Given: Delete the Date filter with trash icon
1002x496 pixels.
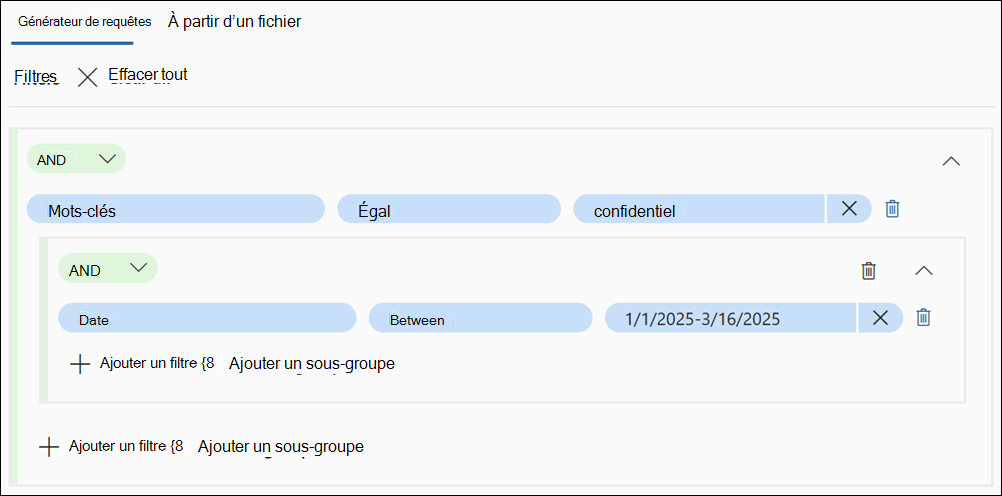Looking at the screenshot, I should [x=924, y=317].
